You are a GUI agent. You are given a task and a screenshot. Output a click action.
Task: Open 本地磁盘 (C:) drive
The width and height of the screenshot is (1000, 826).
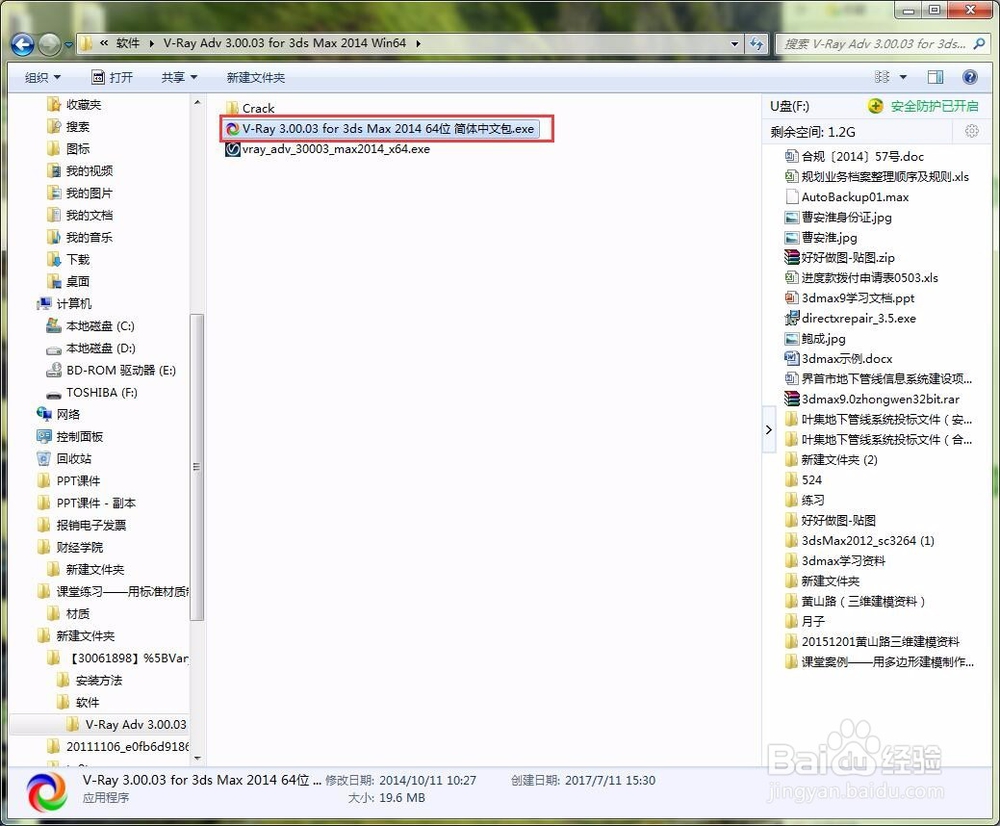[x=90, y=326]
